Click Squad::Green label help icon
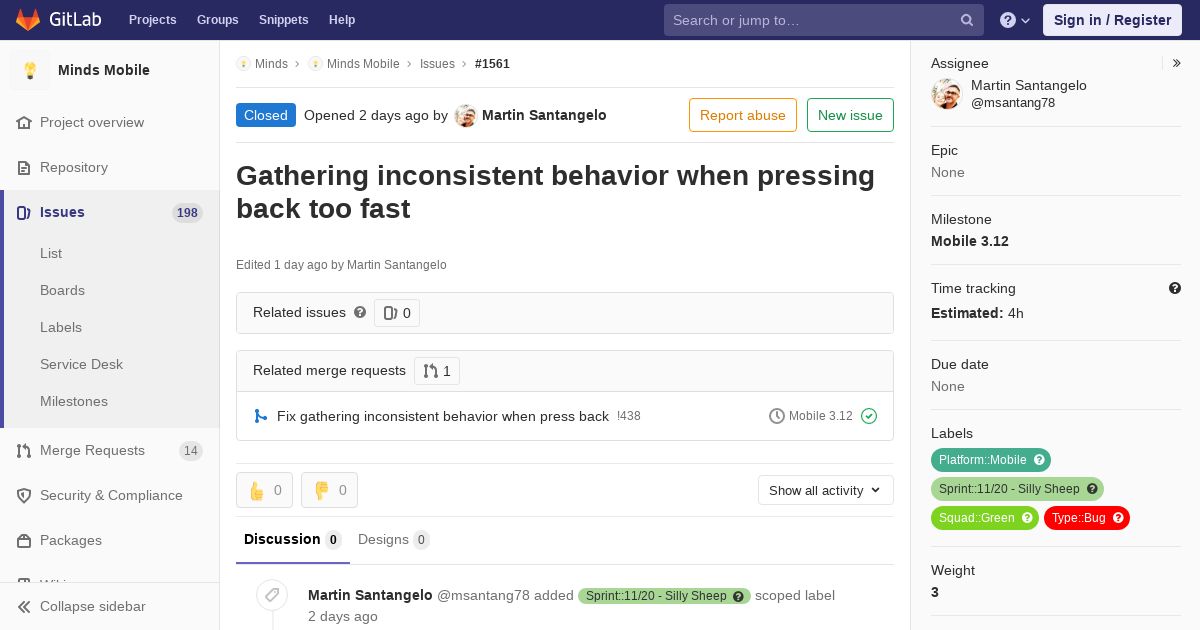The height and width of the screenshot is (630, 1200). pos(1027,518)
